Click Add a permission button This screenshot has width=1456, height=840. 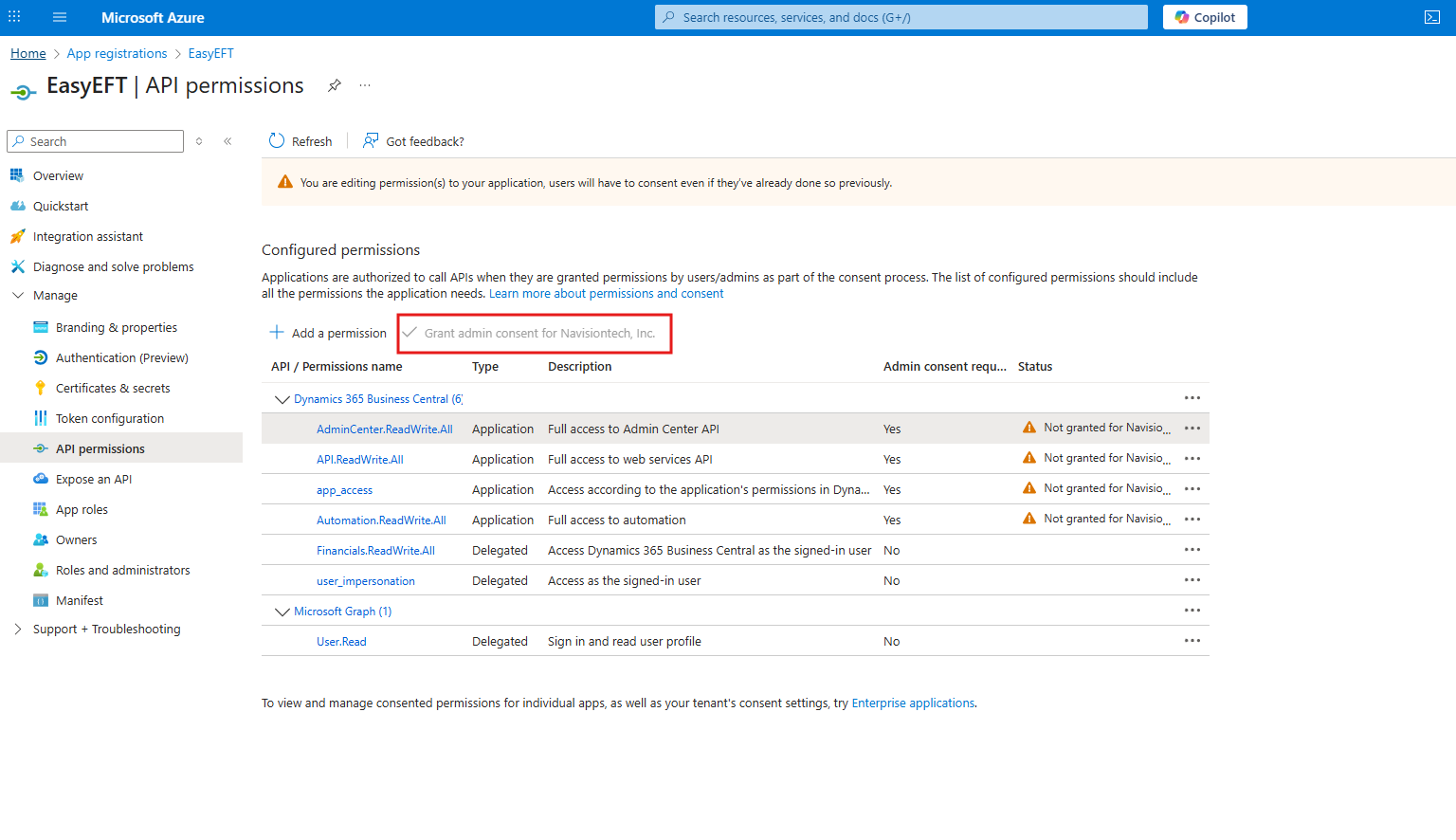328,333
